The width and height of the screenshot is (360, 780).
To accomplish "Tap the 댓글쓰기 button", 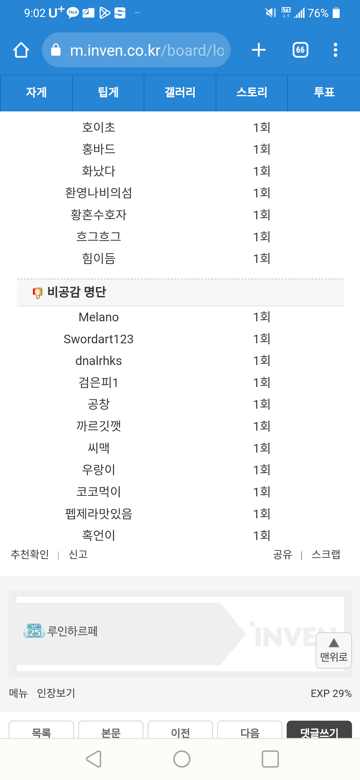I will 319,732.
